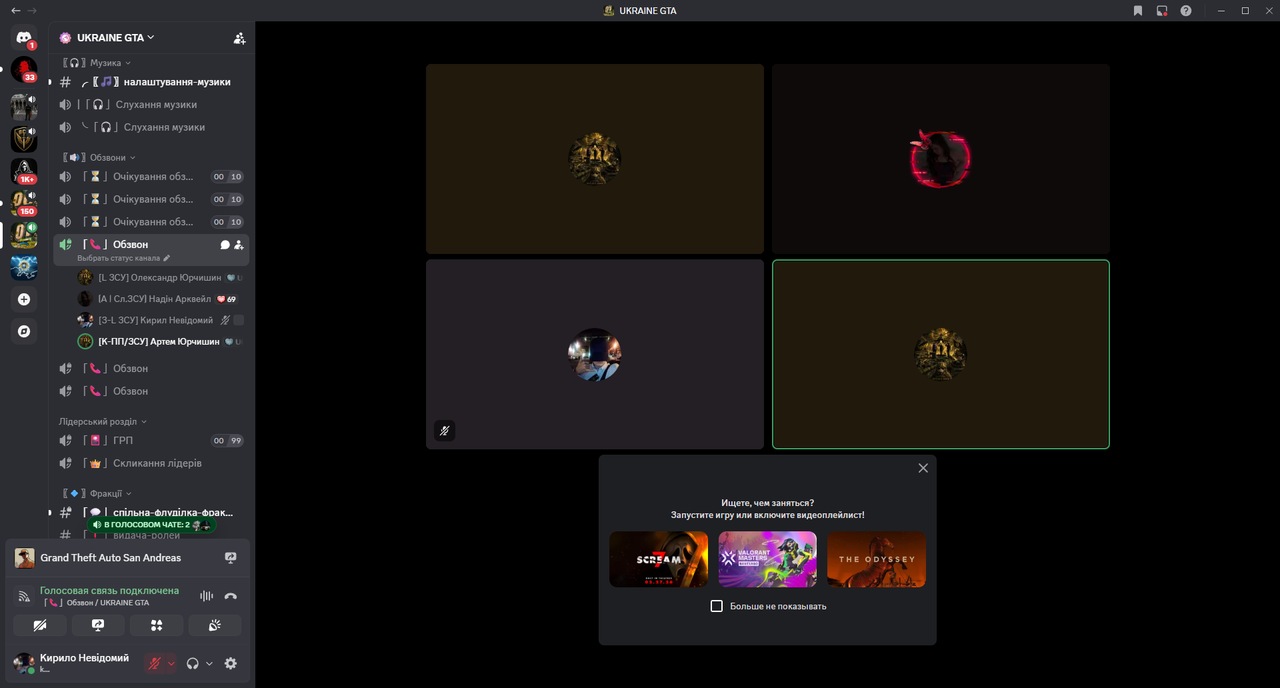Screen dimensions: 1280x688
Task: Open the Activities shapes button
Action: (x=156, y=625)
